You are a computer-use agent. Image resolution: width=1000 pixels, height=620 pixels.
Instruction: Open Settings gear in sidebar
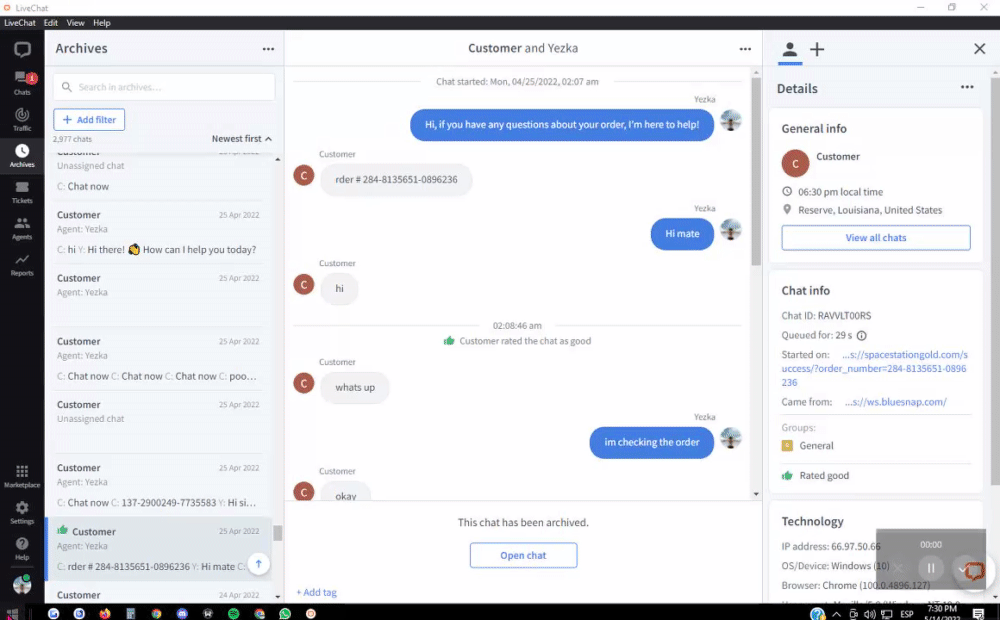(x=22, y=508)
